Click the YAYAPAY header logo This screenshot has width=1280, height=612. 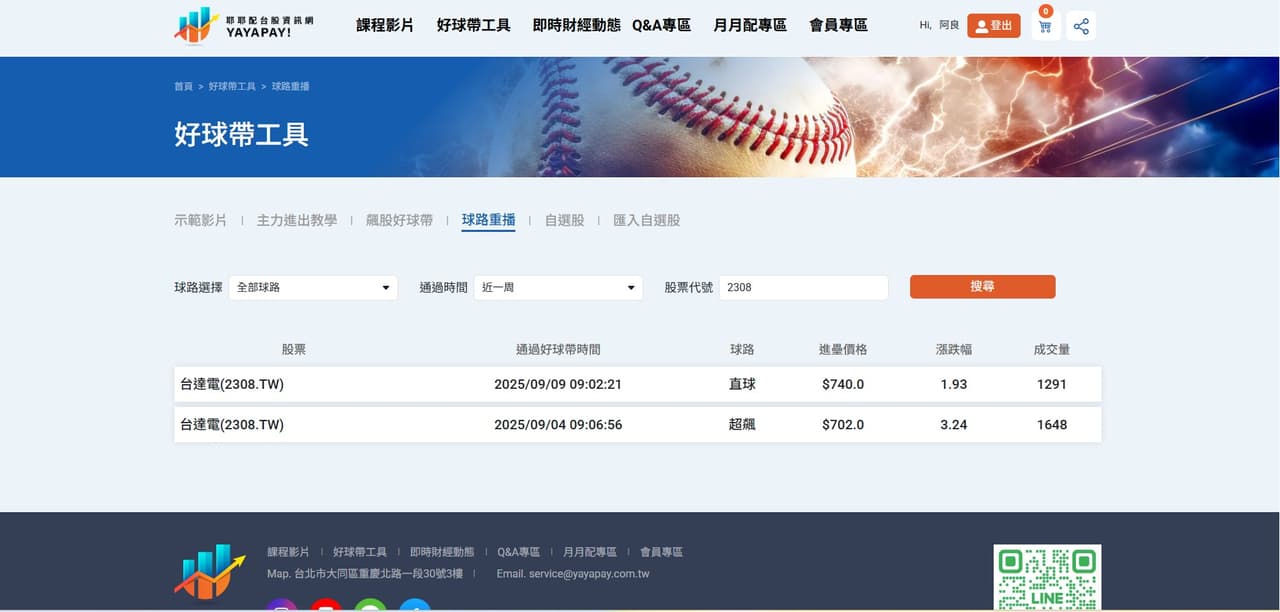244,25
